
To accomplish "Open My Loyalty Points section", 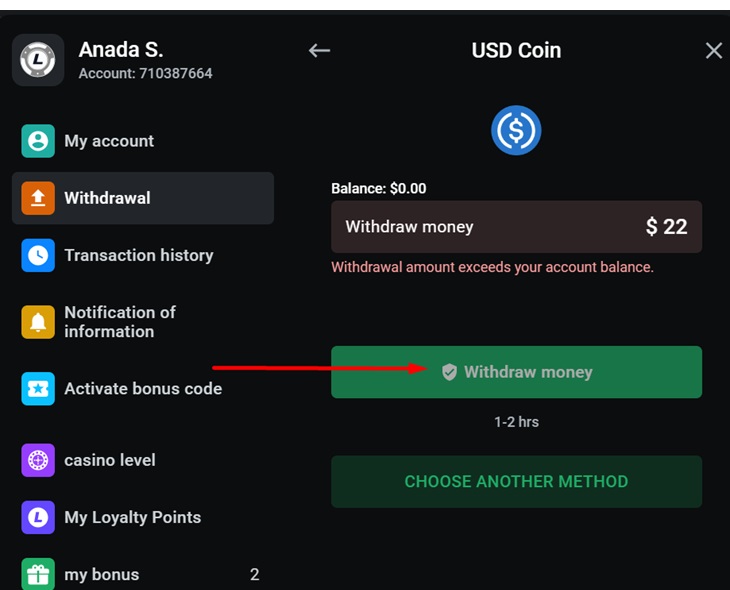I will coord(133,518).
